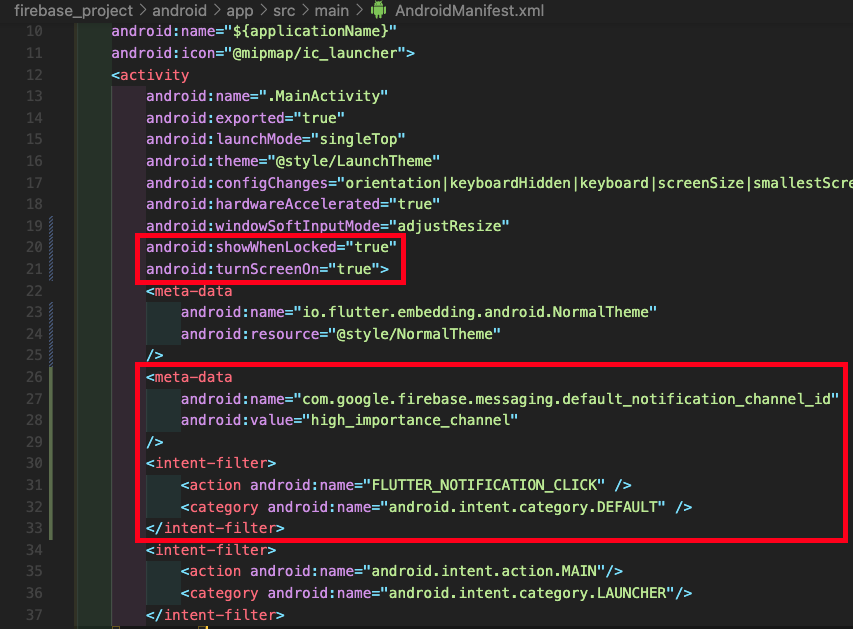This screenshot has width=853, height=629.
Task: Click the Android icon in breadcrumb
Action: (x=379, y=10)
